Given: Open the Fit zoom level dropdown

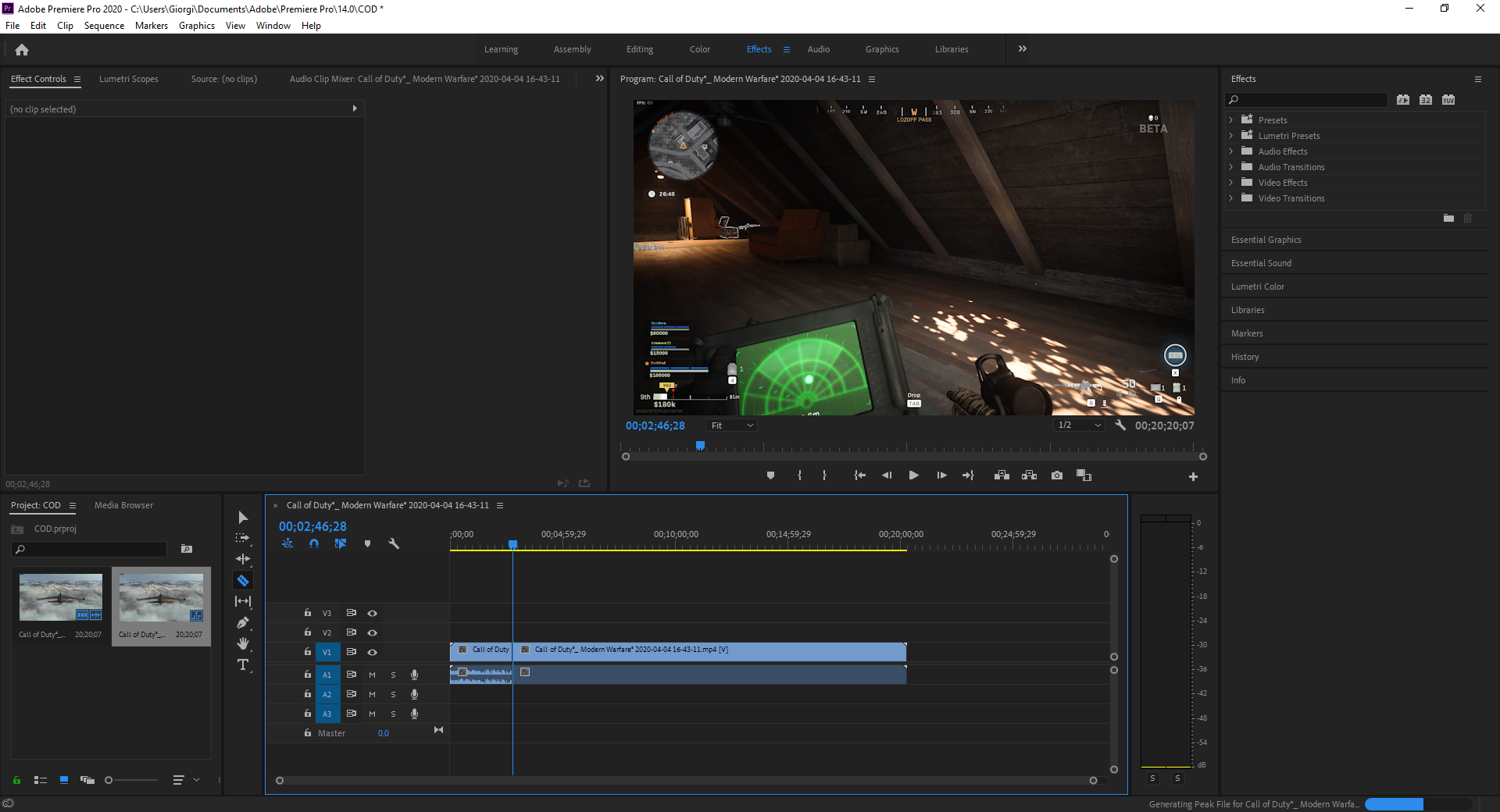Looking at the screenshot, I should coord(732,426).
